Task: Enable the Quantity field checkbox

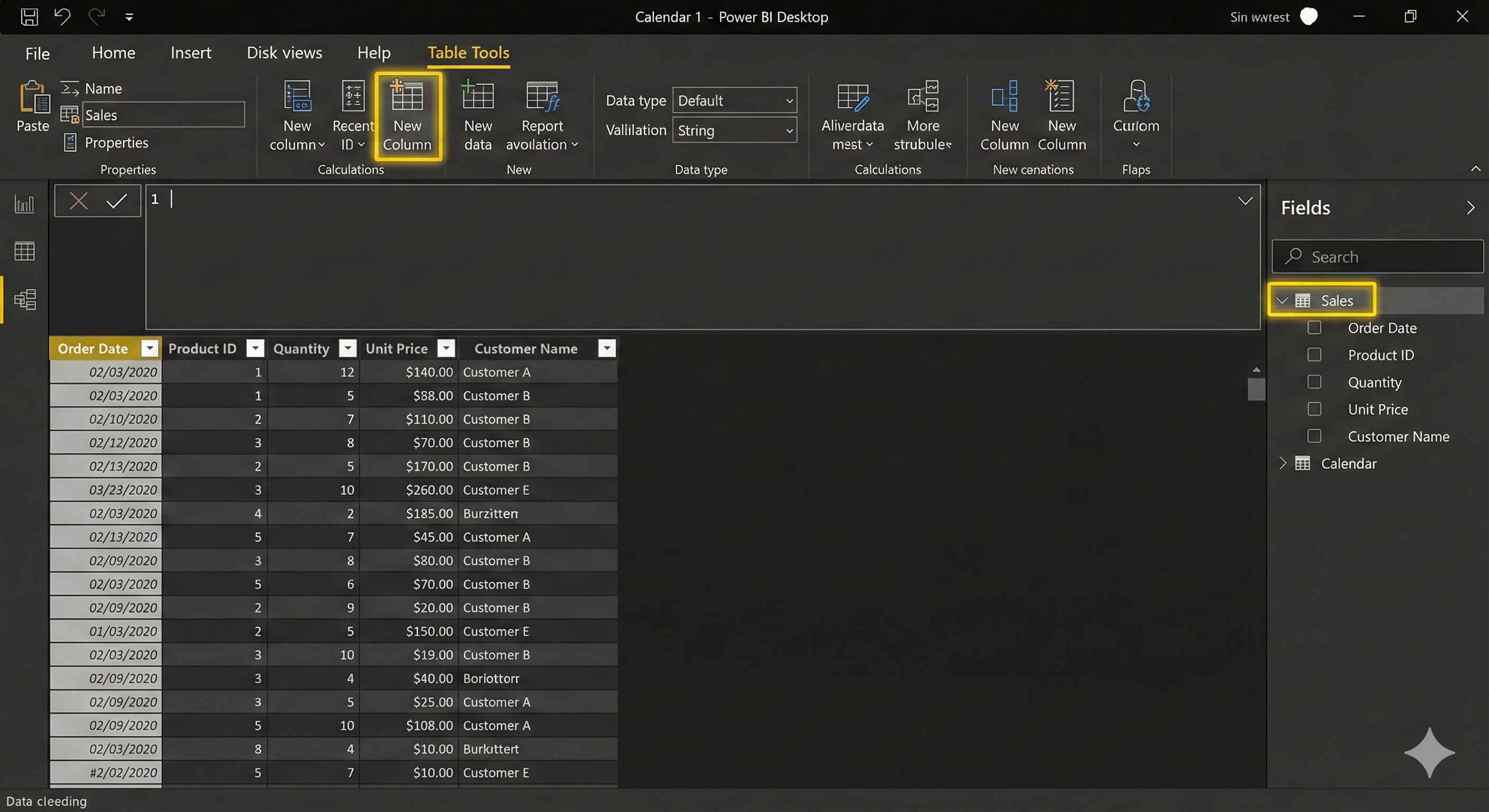Action: 1315,382
